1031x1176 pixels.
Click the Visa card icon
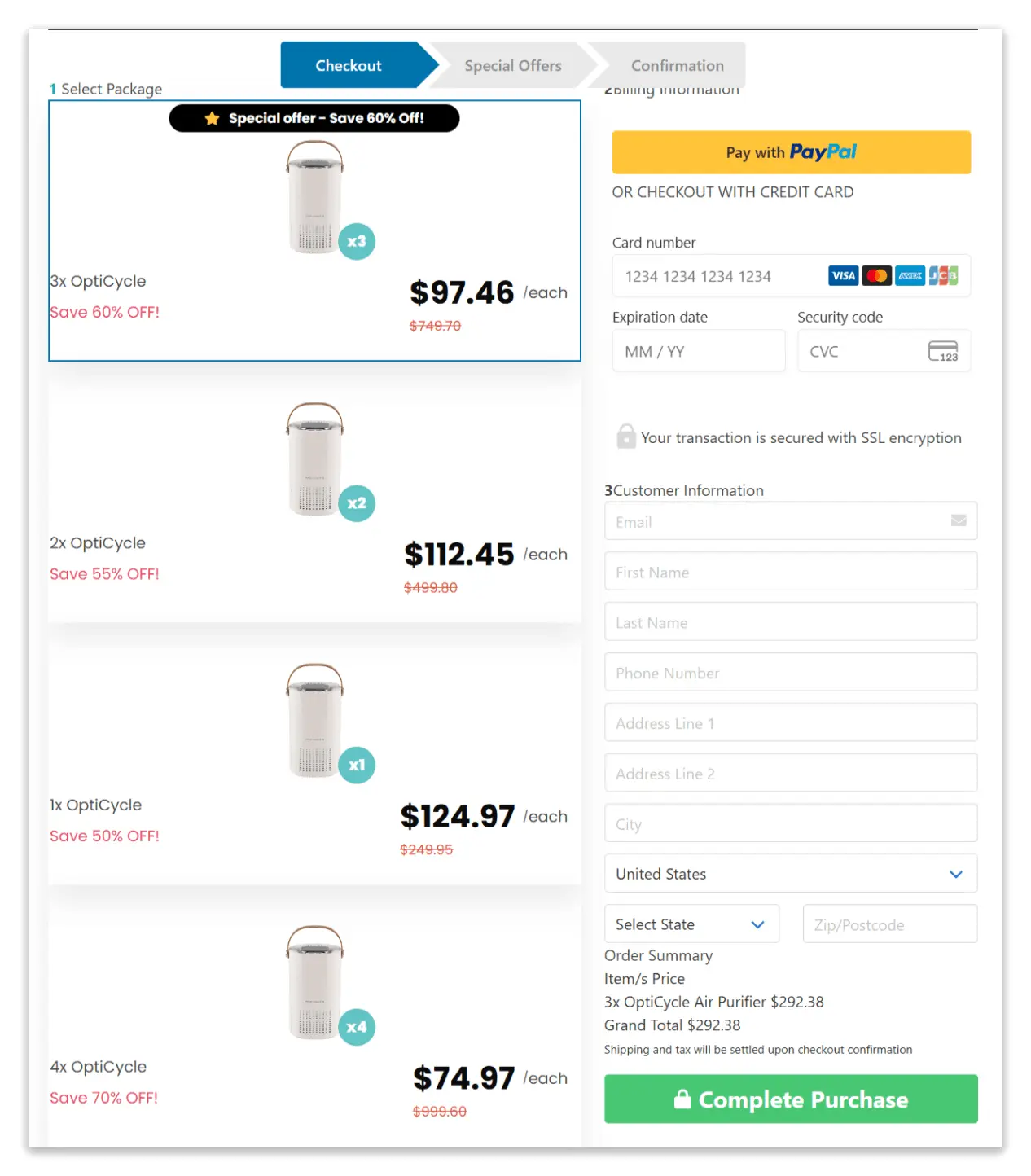point(843,275)
